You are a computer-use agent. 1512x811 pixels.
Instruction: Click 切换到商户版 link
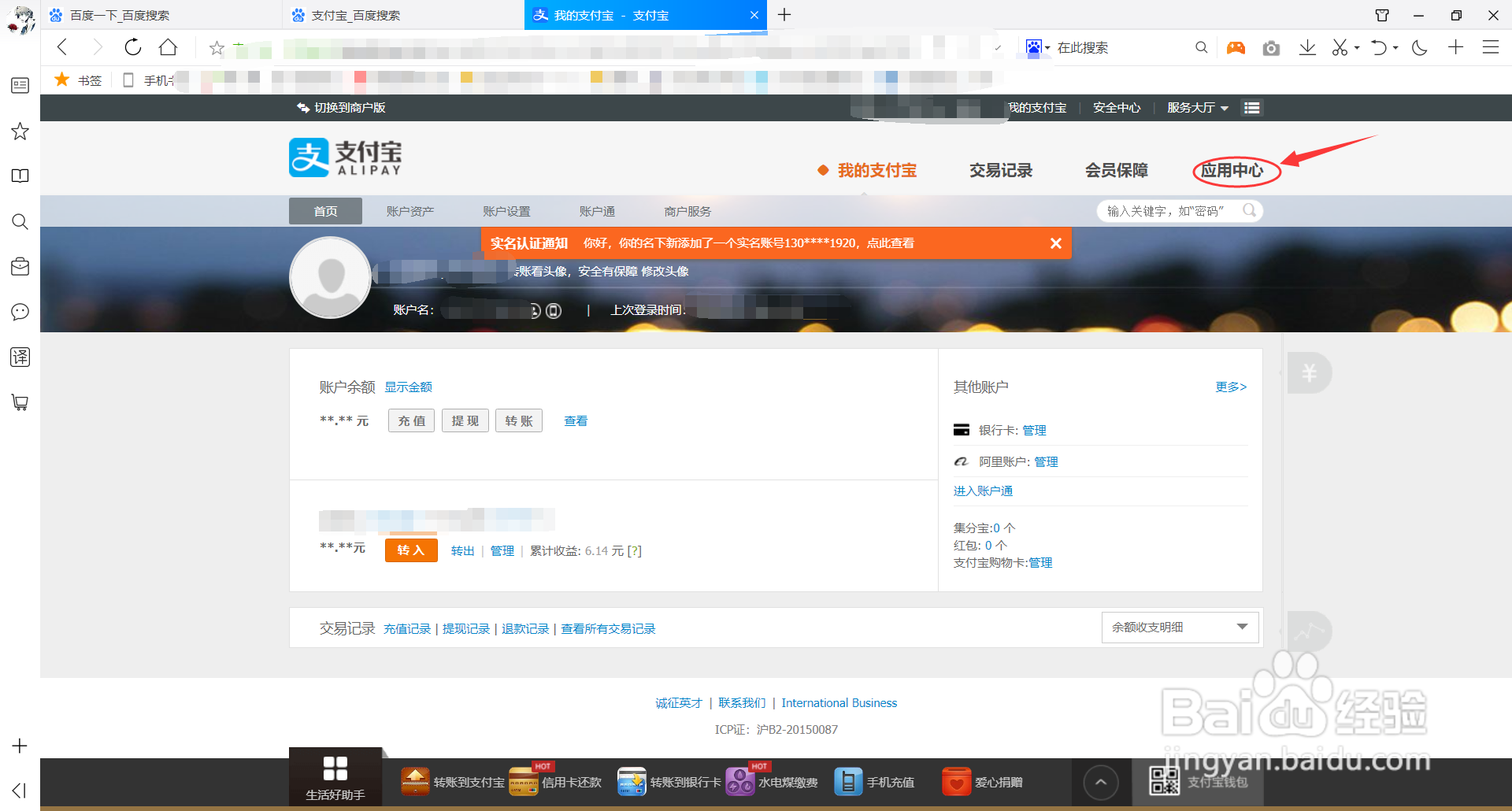(x=341, y=108)
